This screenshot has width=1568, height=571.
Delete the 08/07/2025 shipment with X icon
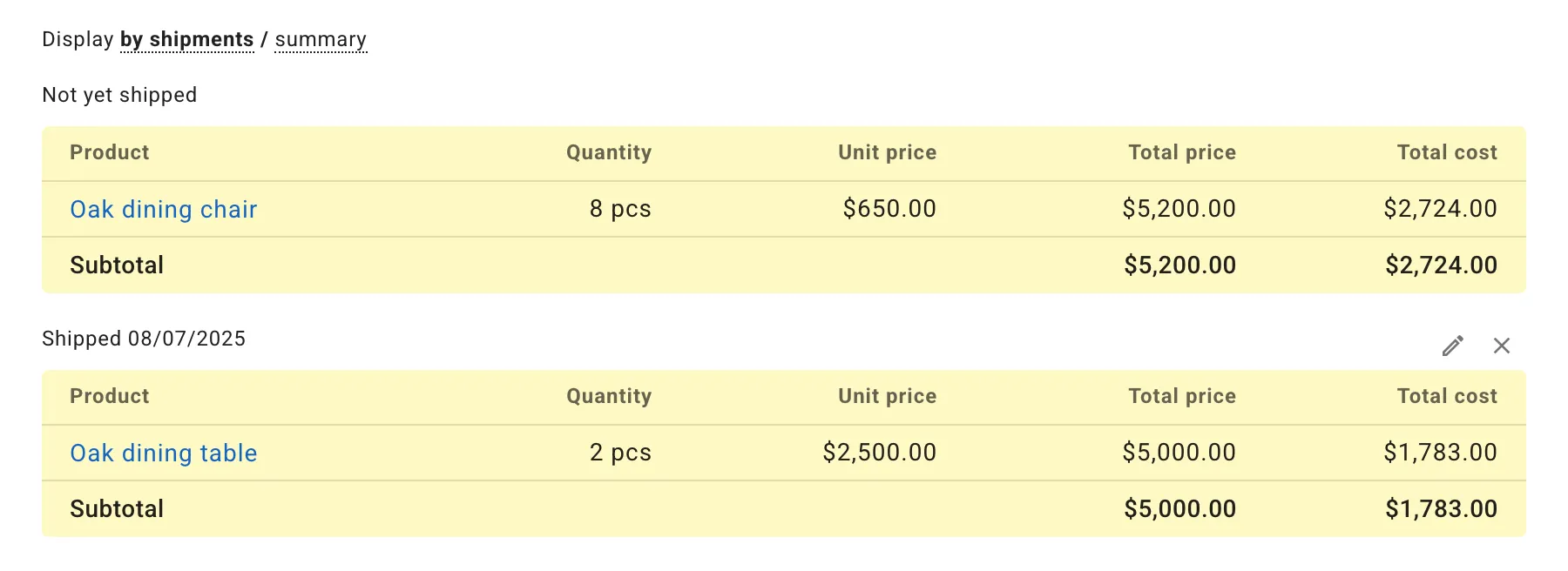coord(1501,346)
